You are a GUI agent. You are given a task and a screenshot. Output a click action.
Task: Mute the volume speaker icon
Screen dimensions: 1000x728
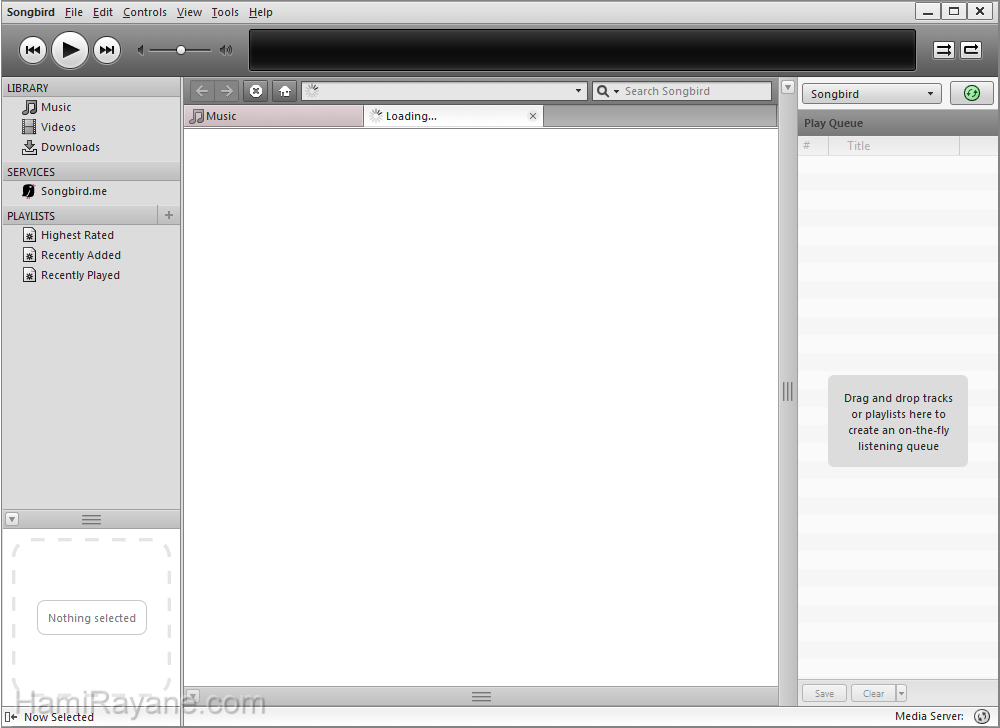click(x=142, y=50)
